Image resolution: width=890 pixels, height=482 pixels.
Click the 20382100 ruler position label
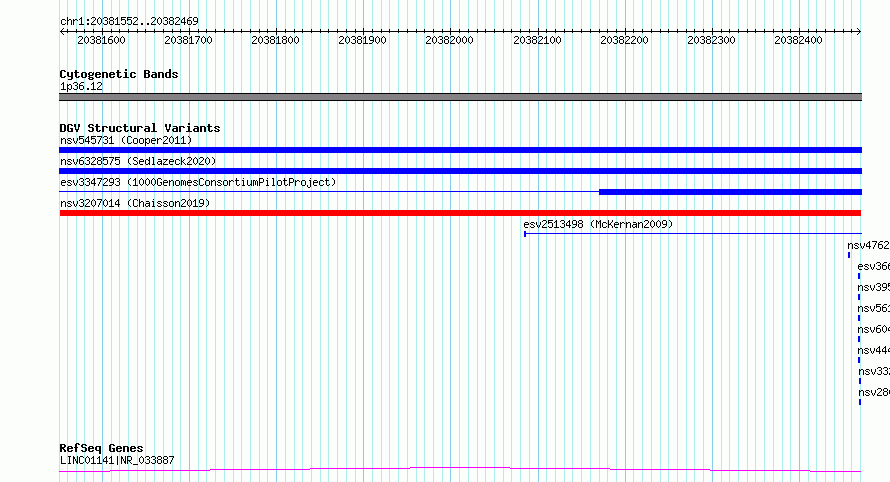pyautogui.click(x=537, y=40)
